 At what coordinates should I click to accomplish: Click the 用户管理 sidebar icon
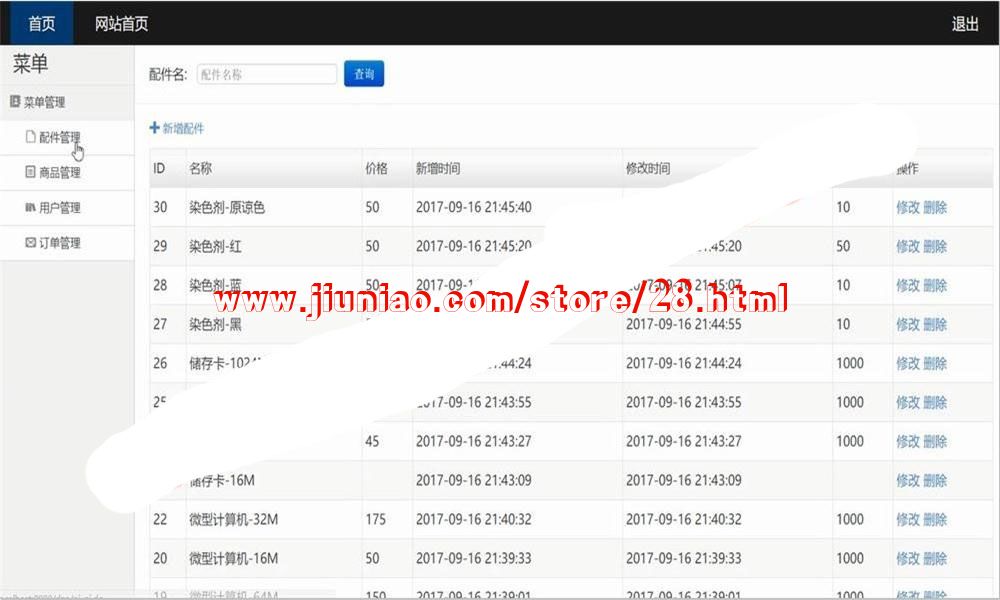30,208
